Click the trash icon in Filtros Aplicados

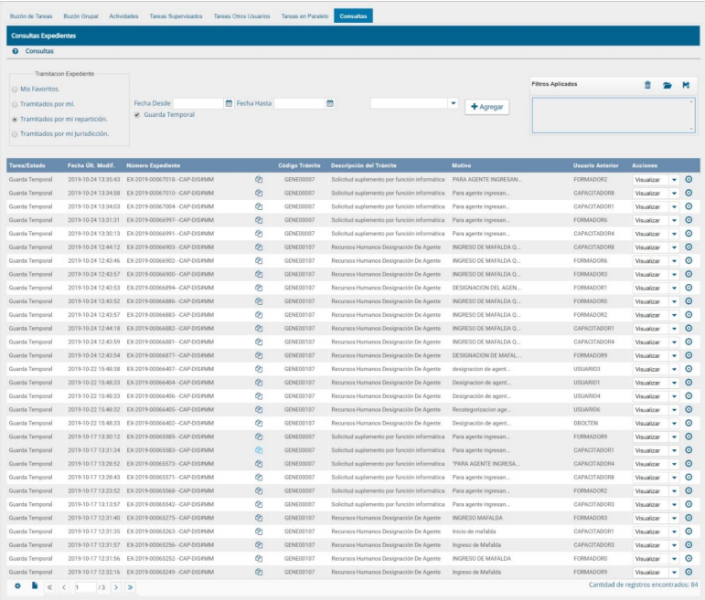(647, 85)
